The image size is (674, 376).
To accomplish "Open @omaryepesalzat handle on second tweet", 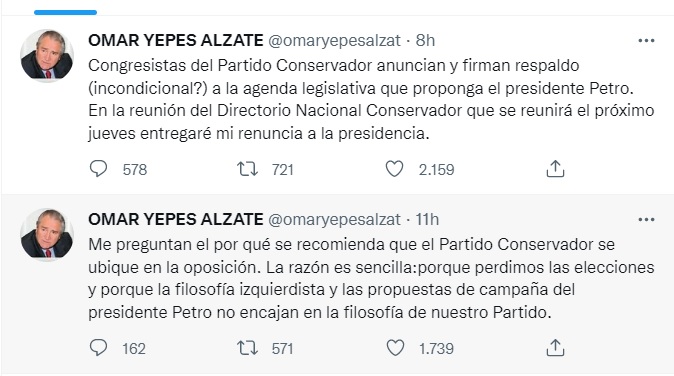I will [x=334, y=220].
